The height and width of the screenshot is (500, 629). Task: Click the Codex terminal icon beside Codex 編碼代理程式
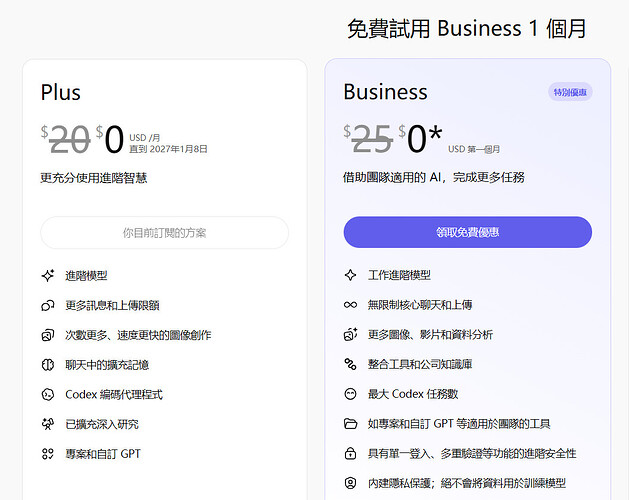pyautogui.click(x=48, y=394)
